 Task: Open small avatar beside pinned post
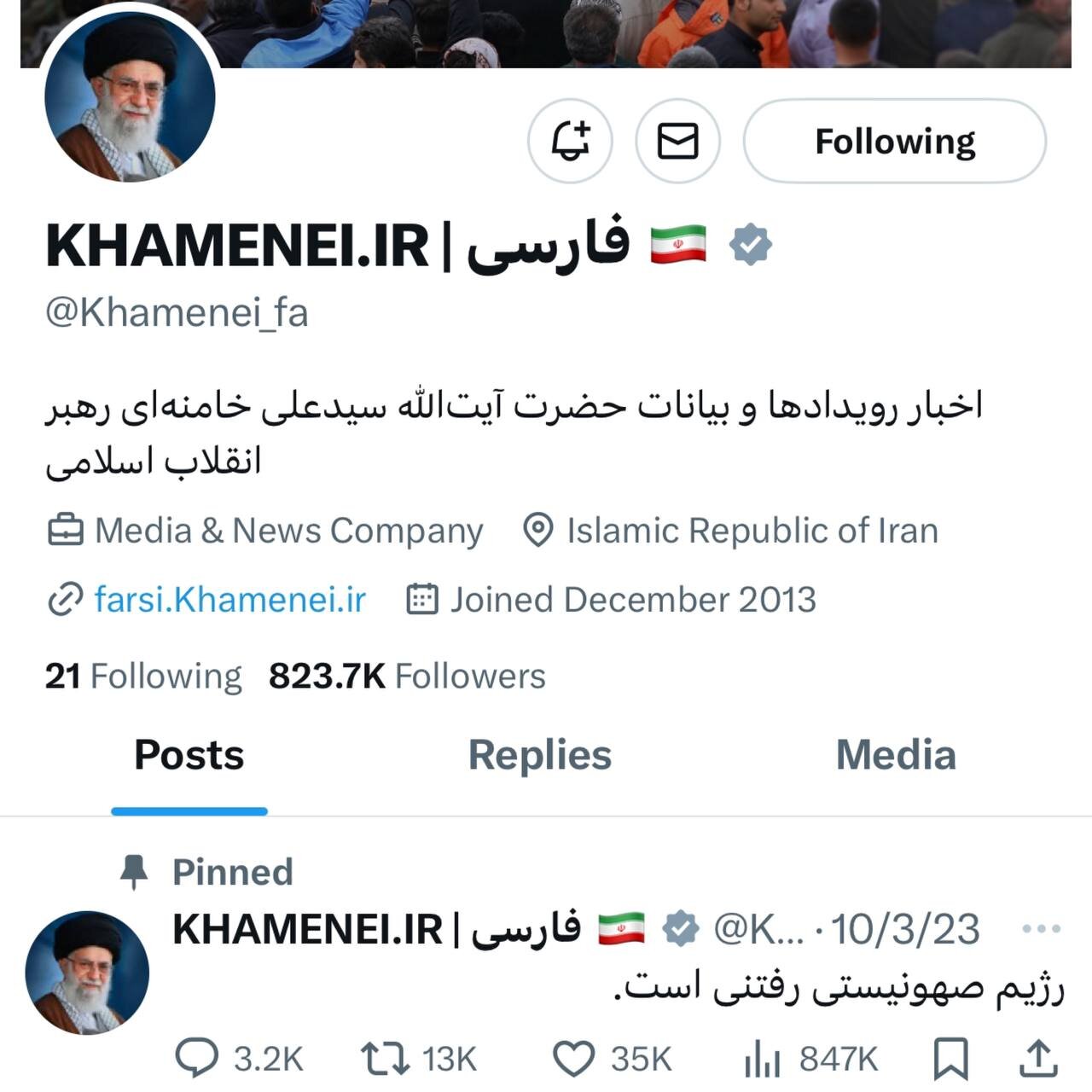click(x=87, y=973)
